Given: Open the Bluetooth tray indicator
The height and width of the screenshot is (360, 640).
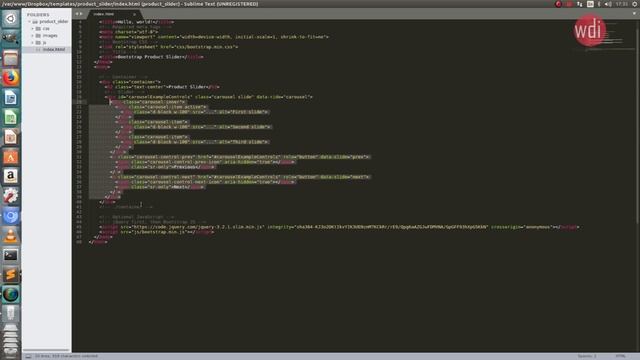Looking at the screenshot, I should pyautogui.click(x=599, y=4).
